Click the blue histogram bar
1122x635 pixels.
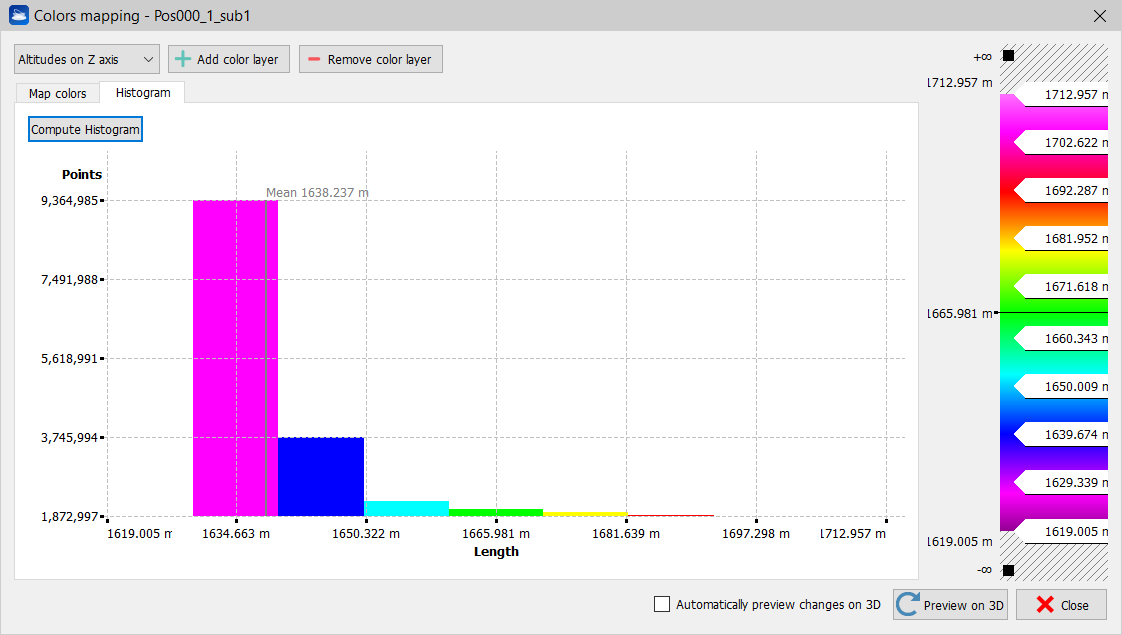[x=320, y=476]
